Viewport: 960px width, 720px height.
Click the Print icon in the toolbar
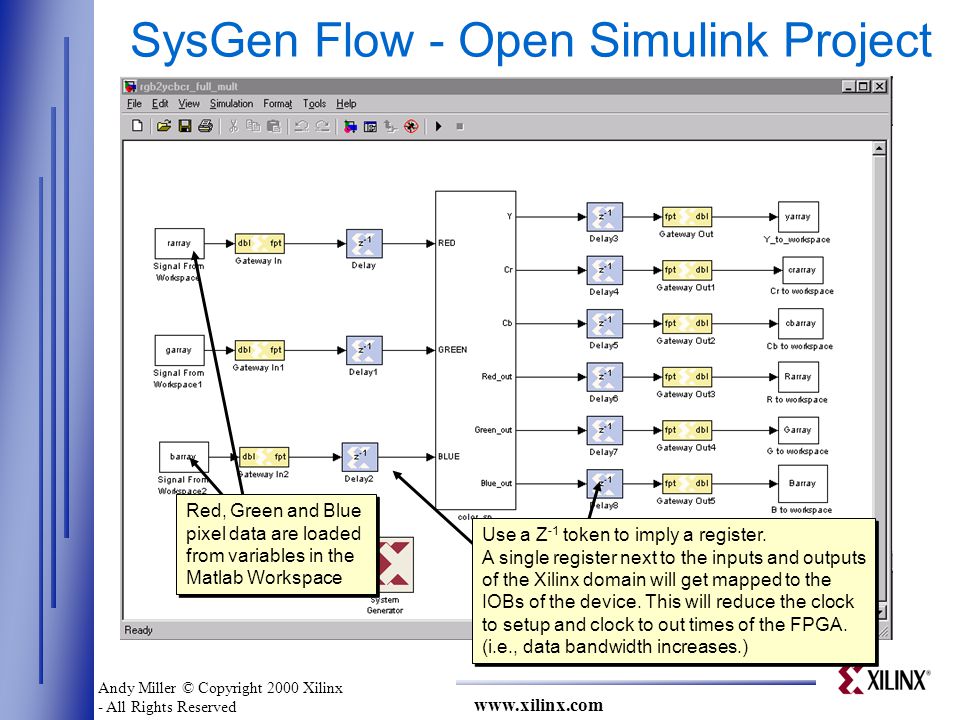coord(205,126)
